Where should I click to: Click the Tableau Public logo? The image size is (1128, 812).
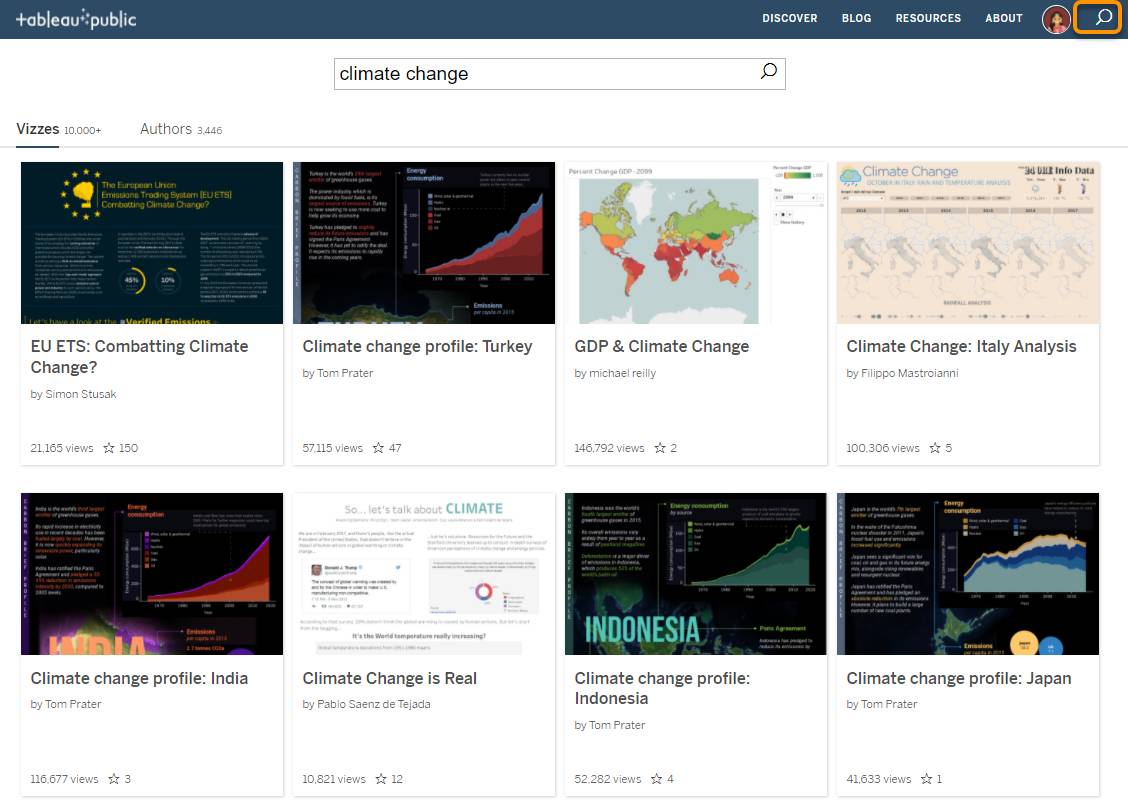click(77, 17)
